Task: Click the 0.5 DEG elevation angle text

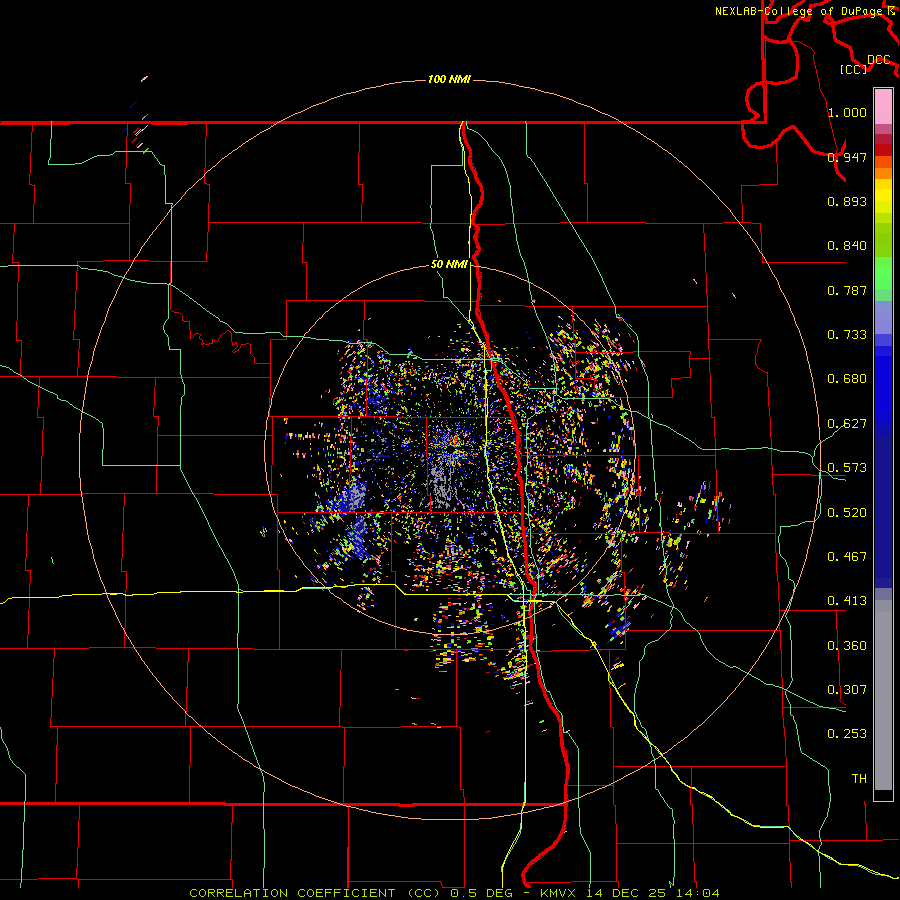Action: 484,893
